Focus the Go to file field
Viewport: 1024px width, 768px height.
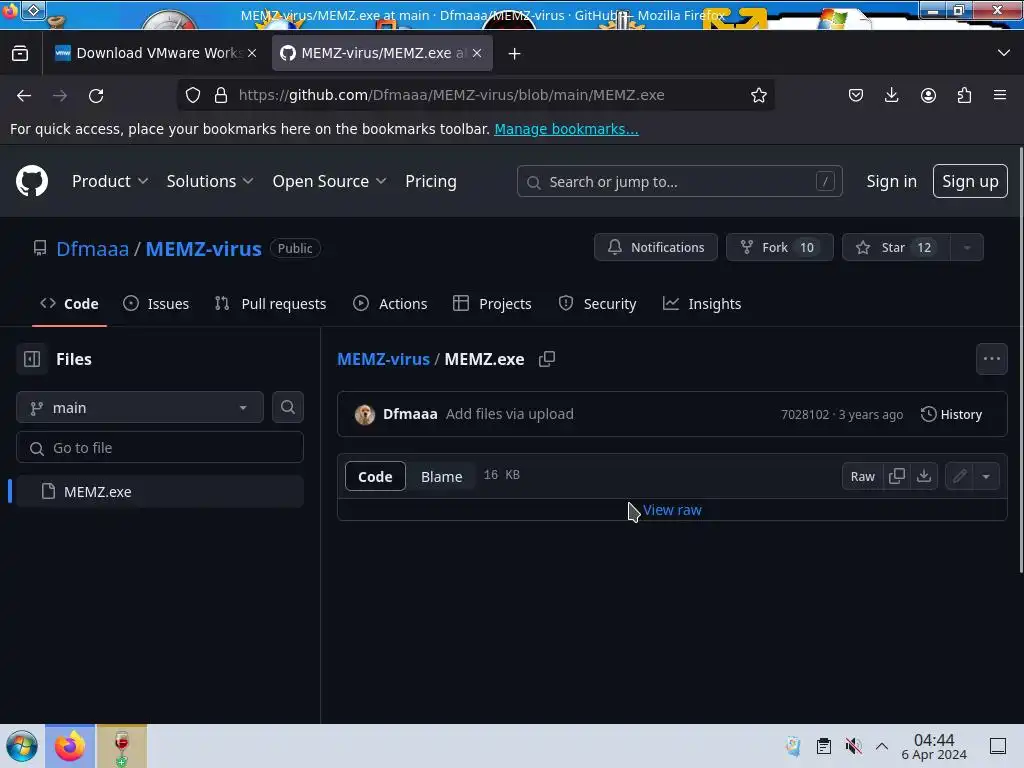coord(160,447)
